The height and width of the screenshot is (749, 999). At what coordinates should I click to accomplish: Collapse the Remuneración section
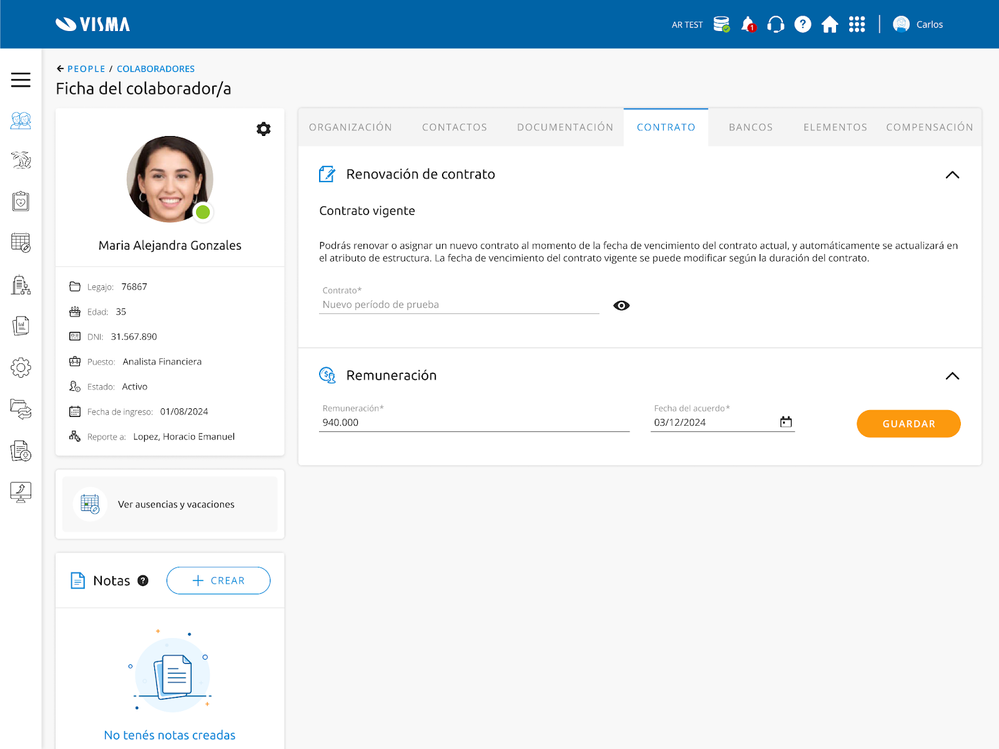coord(952,376)
